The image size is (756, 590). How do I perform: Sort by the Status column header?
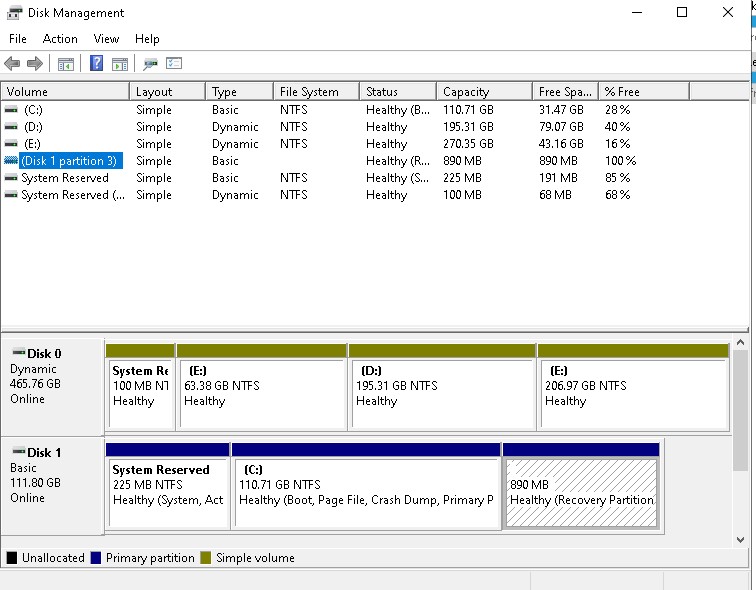(398, 92)
